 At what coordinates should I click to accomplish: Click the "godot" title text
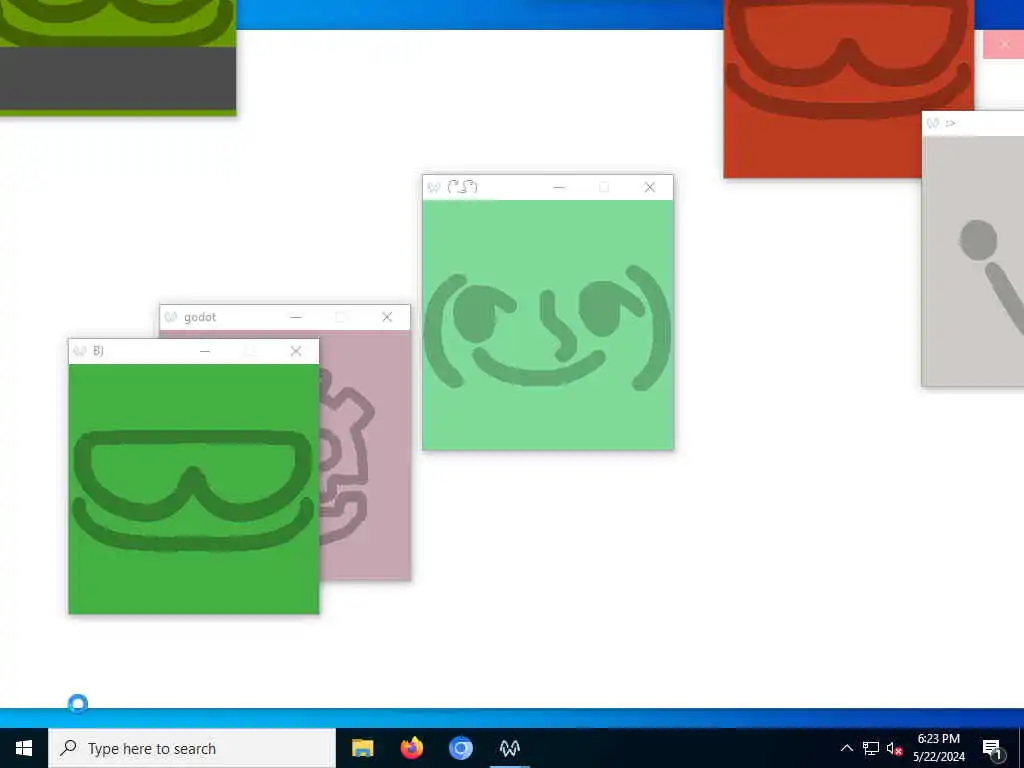point(200,317)
